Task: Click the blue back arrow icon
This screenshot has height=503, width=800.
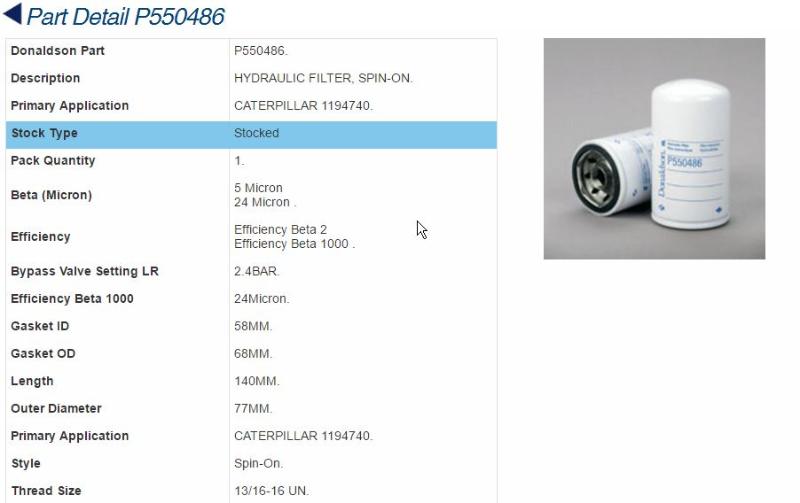Action: click(13, 14)
